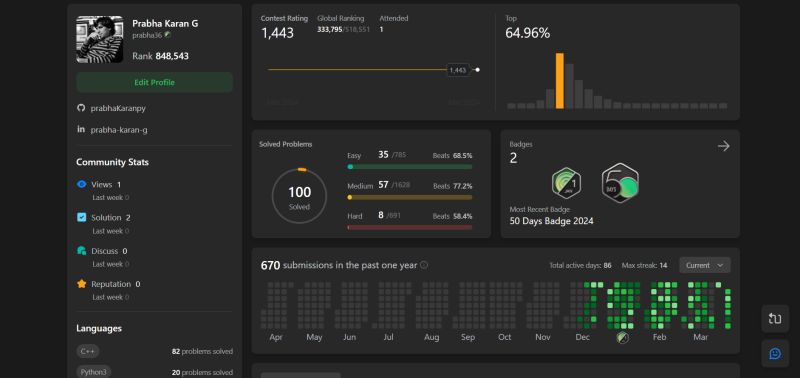Click the Easy problems progress bar
Screen dimensions: 800x378
coord(410,167)
